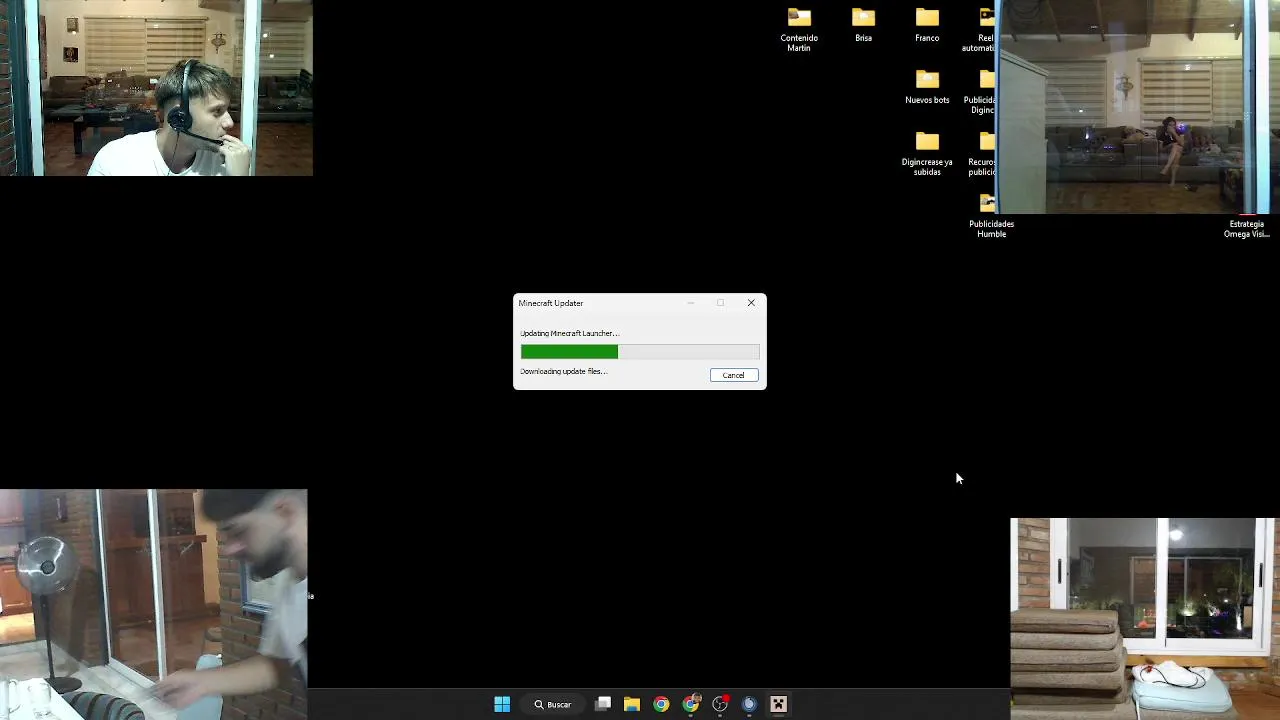Screen dimensions: 1280x720
Task: Open the Windows Start menu
Action: [502, 704]
